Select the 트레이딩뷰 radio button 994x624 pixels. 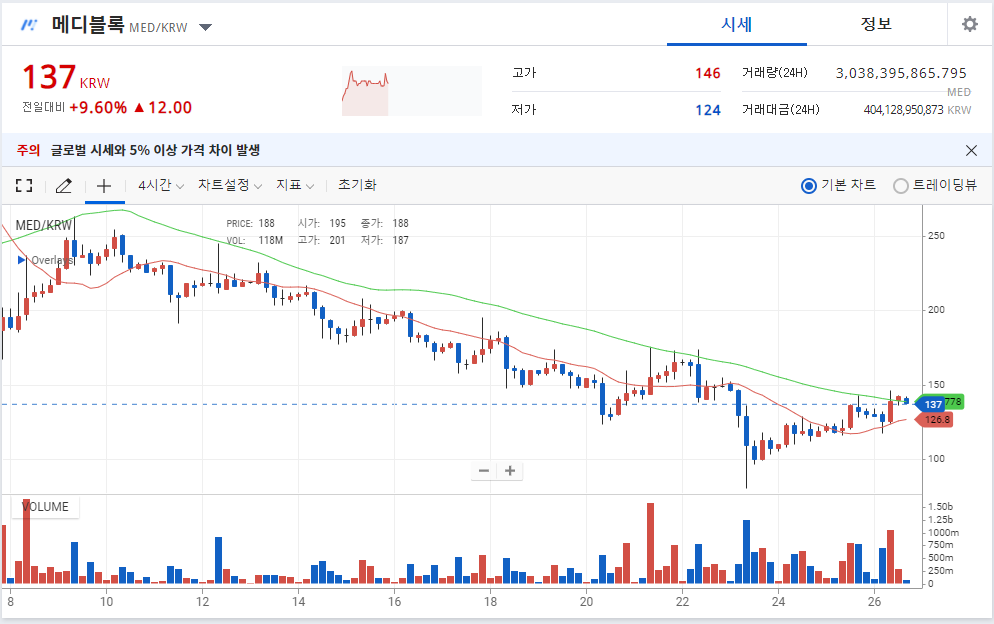click(900, 185)
